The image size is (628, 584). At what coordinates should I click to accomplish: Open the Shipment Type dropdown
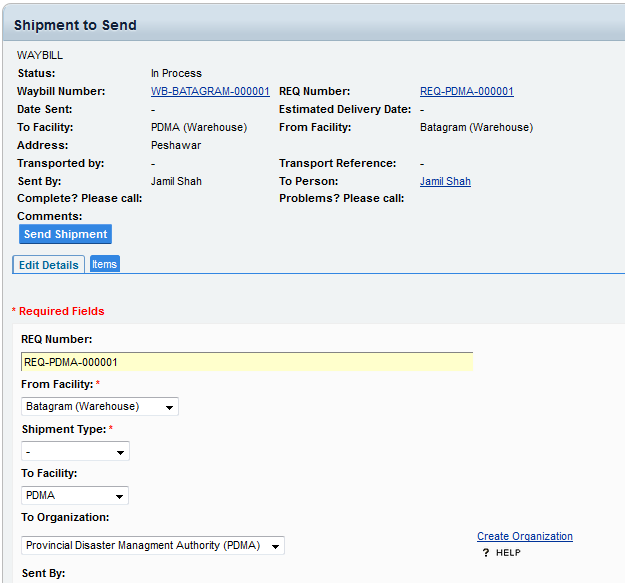[x=75, y=452]
